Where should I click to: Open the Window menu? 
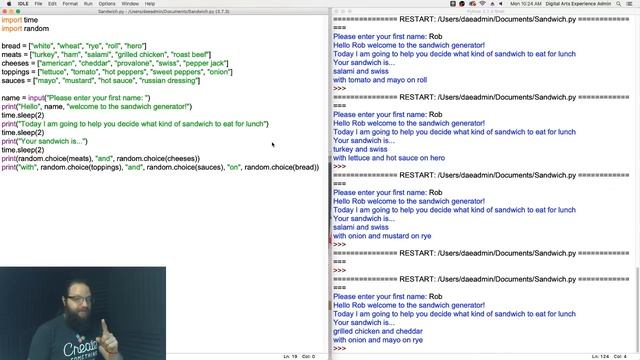click(x=130, y=4)
